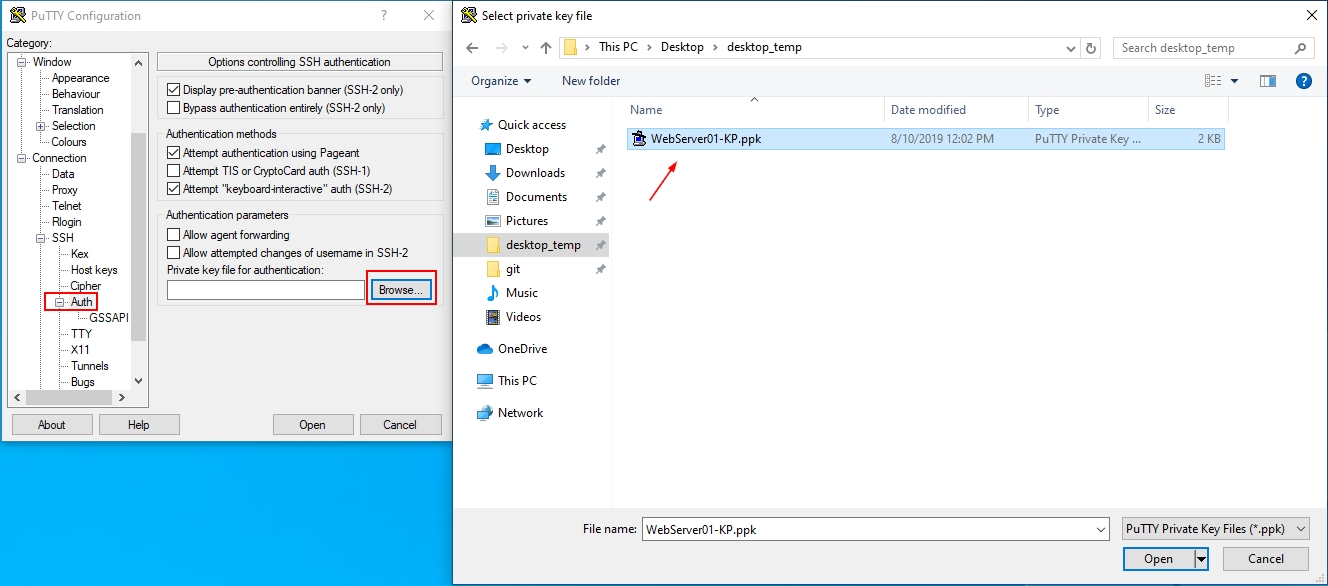Image resolution: width=1328 pixels, height=586 pixels.
Task: Open PuTTY Private Key Files type dropdown
Action: pyautogui.click(x=1216, y=529)
